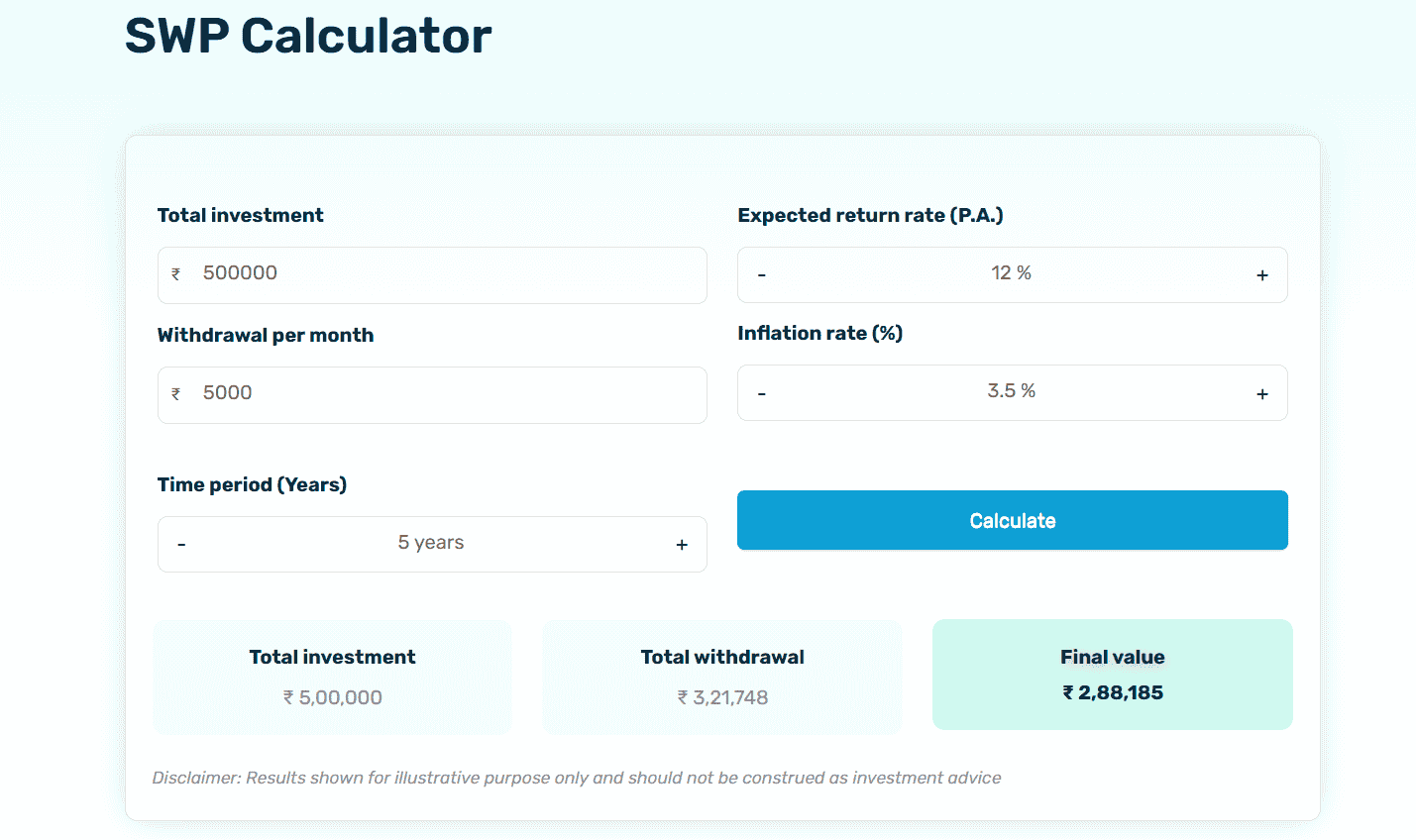Click the disclaimer text at the bottom
The image size is (1416, 840).
pos(576,778)
